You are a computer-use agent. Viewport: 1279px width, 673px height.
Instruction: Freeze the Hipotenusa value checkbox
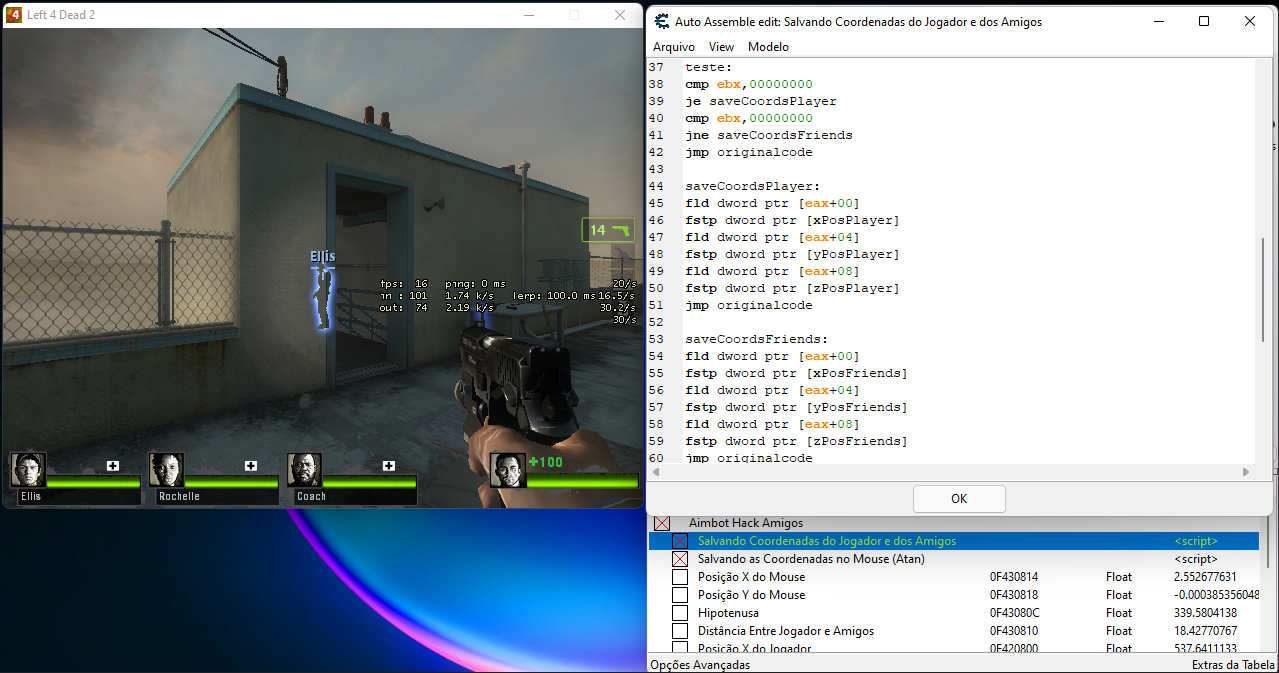point(680,613)
